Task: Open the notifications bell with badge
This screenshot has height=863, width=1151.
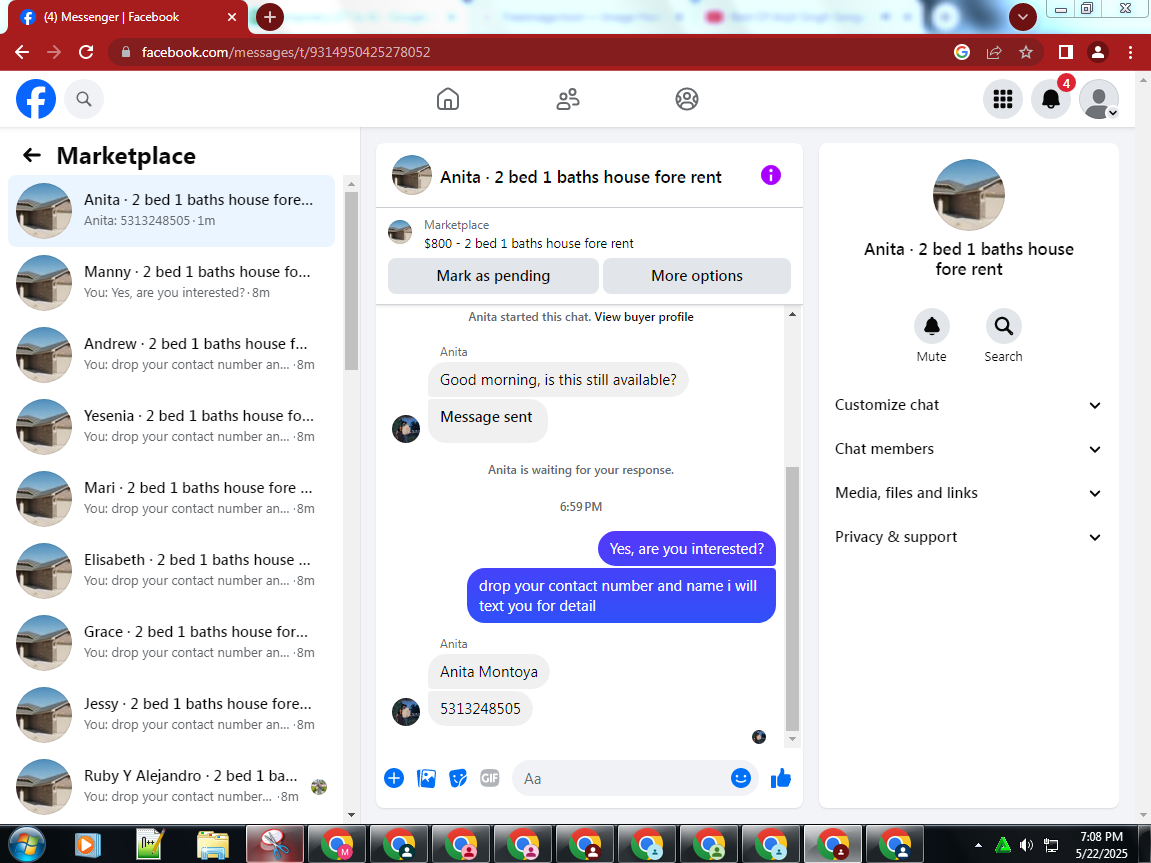Action: click(1050, 99)
